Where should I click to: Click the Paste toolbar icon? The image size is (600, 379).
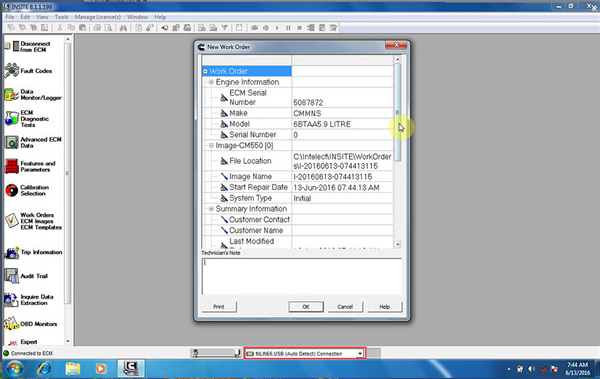click(82, 28)
